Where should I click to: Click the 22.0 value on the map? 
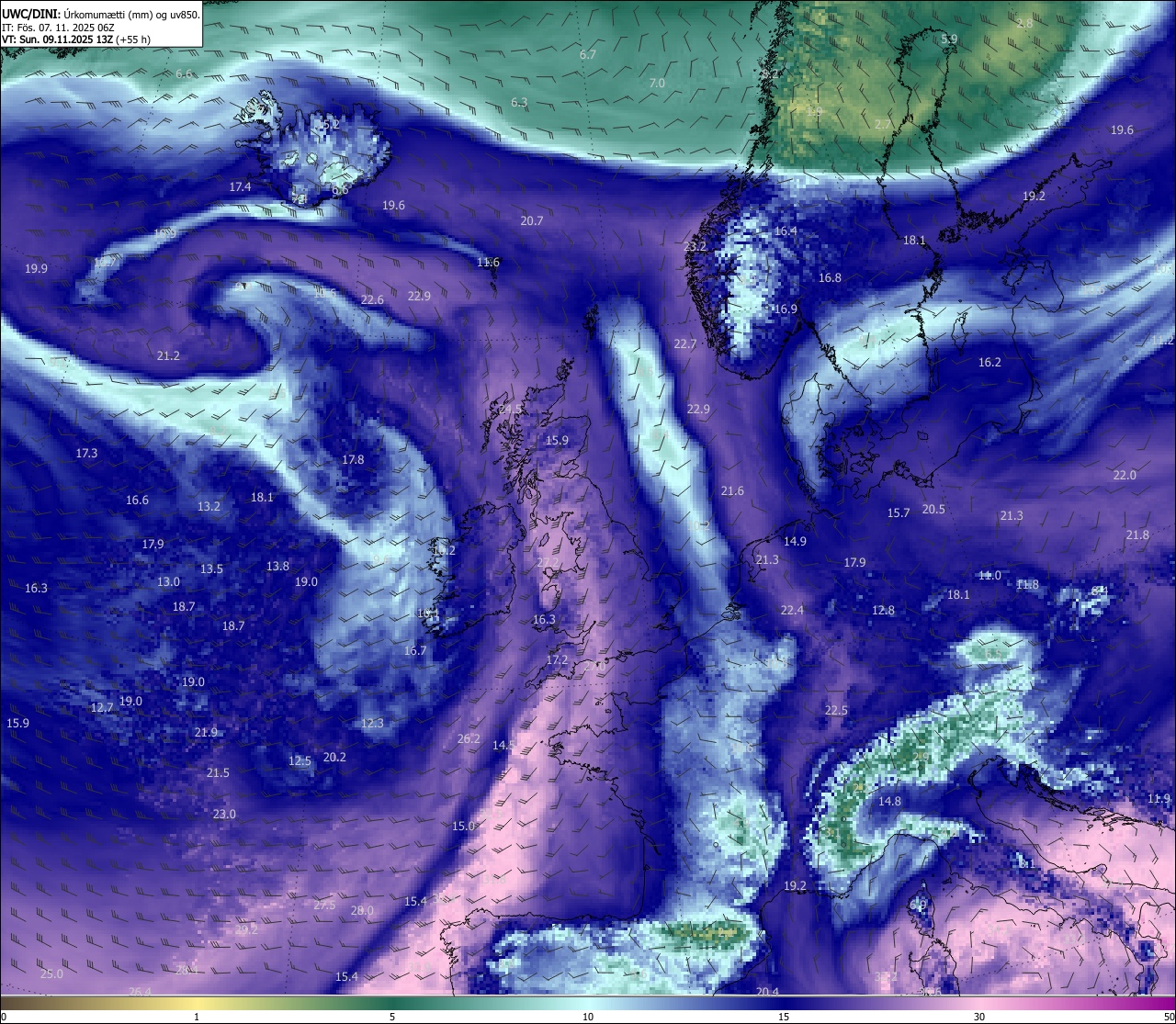pyautogui.click(x=1125, y=476)
